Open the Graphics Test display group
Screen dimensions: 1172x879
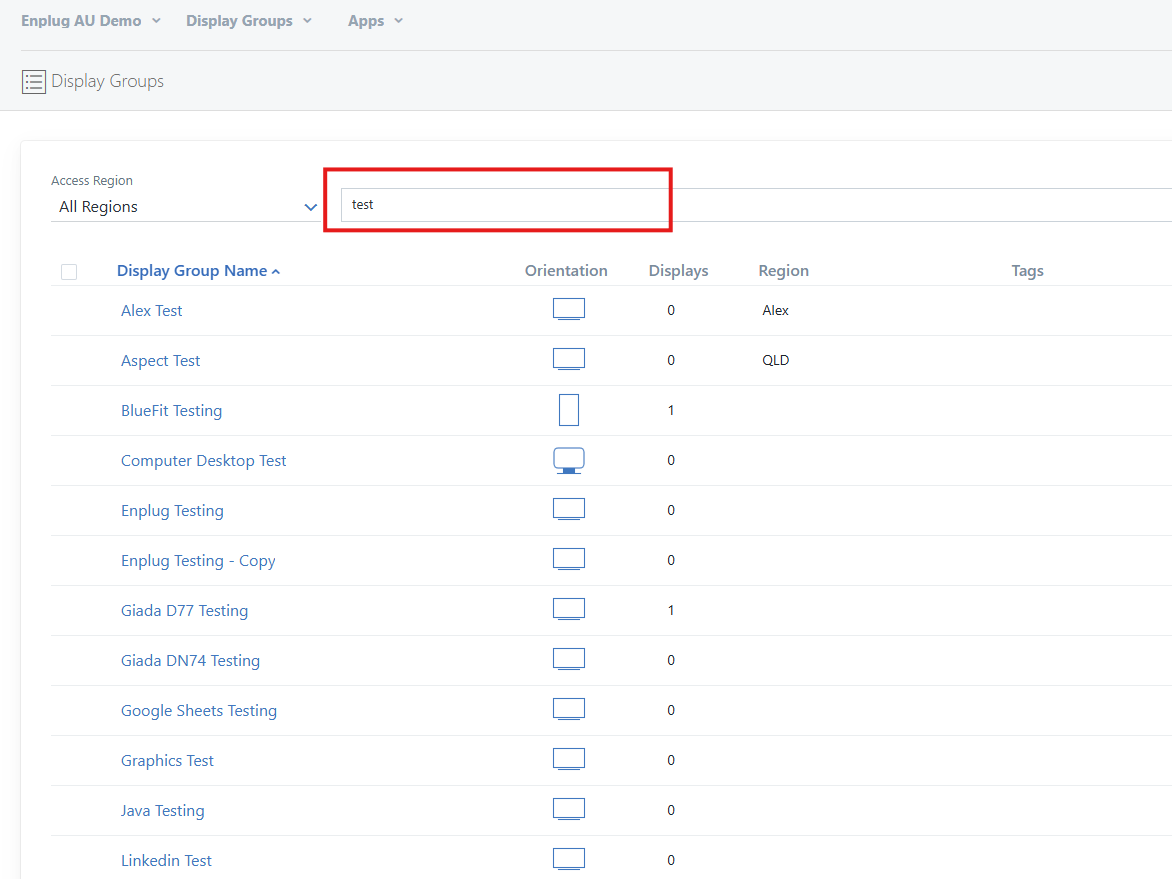click(x=167, y=761)
